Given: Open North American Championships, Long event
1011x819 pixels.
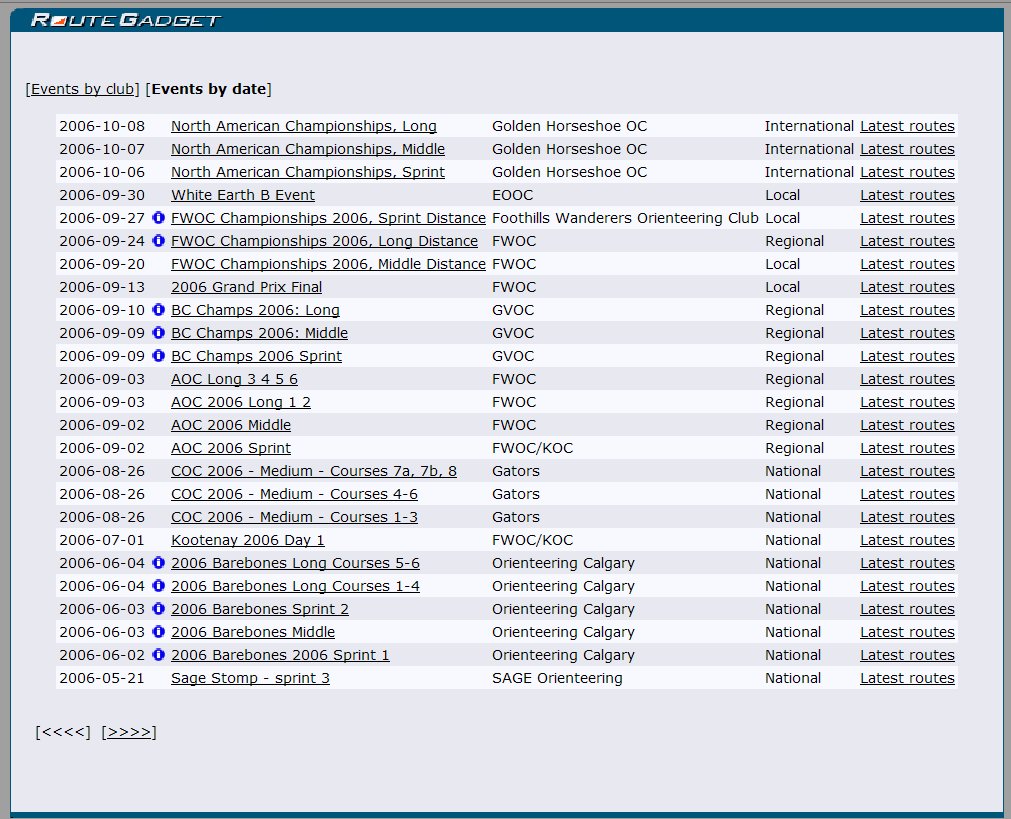Looking at the screenshot, I should pyautogui.click(x=304, y=126).
